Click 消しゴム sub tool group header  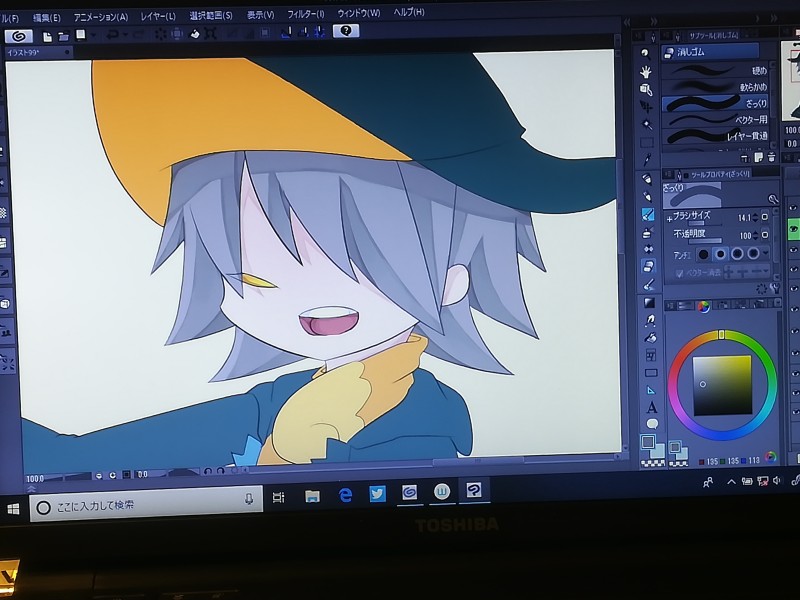(710, 52)
